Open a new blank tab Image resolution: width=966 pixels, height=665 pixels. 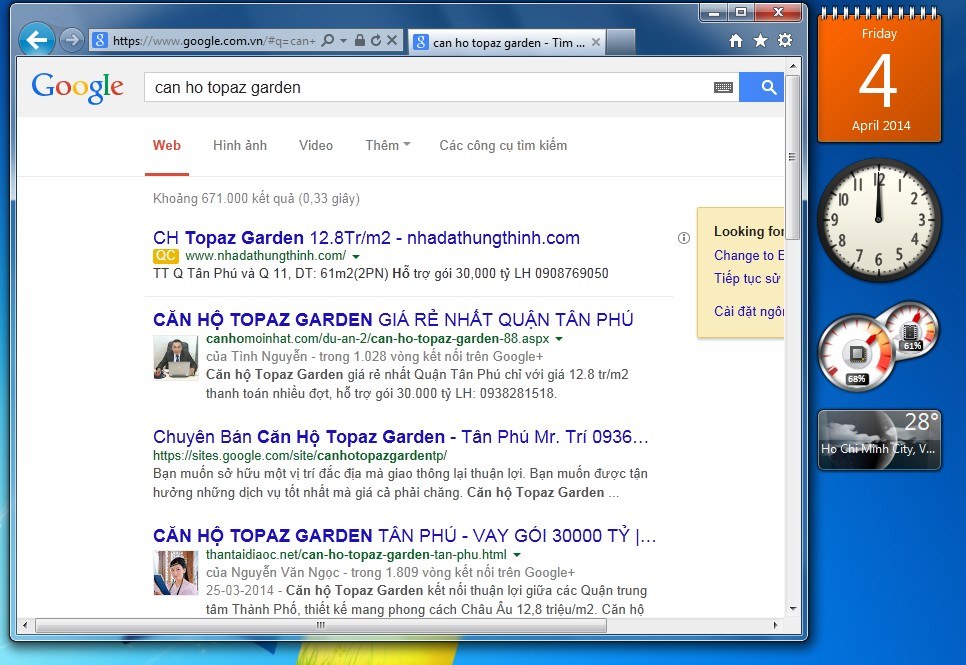pyautogui.click(x=620, y=43)
